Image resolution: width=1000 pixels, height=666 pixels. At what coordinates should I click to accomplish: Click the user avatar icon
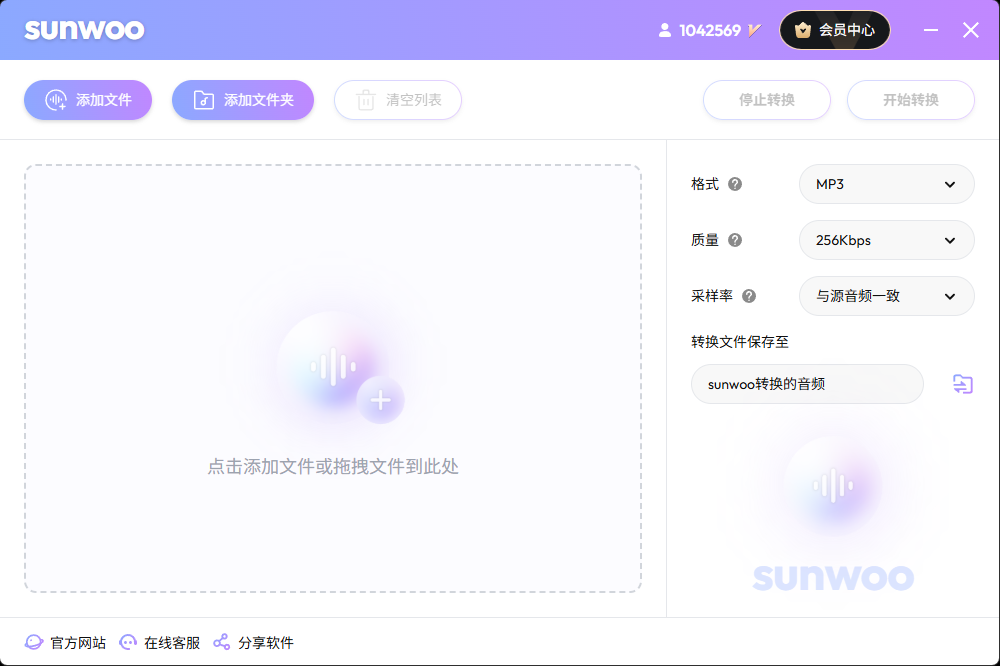click(x=665, y=30)
